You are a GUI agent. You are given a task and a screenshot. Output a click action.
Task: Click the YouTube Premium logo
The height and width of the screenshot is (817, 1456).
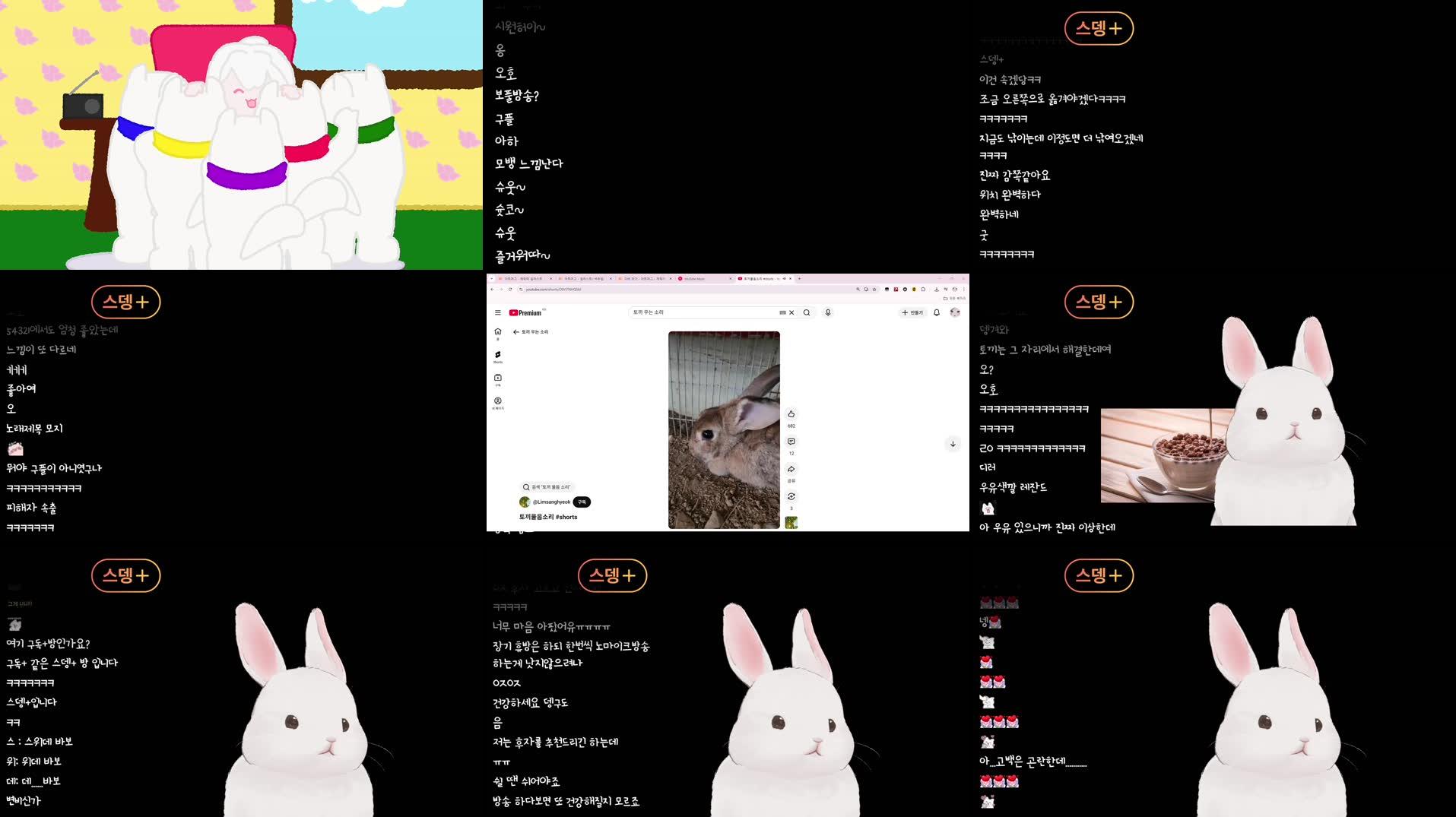click(x=525, y=312)
